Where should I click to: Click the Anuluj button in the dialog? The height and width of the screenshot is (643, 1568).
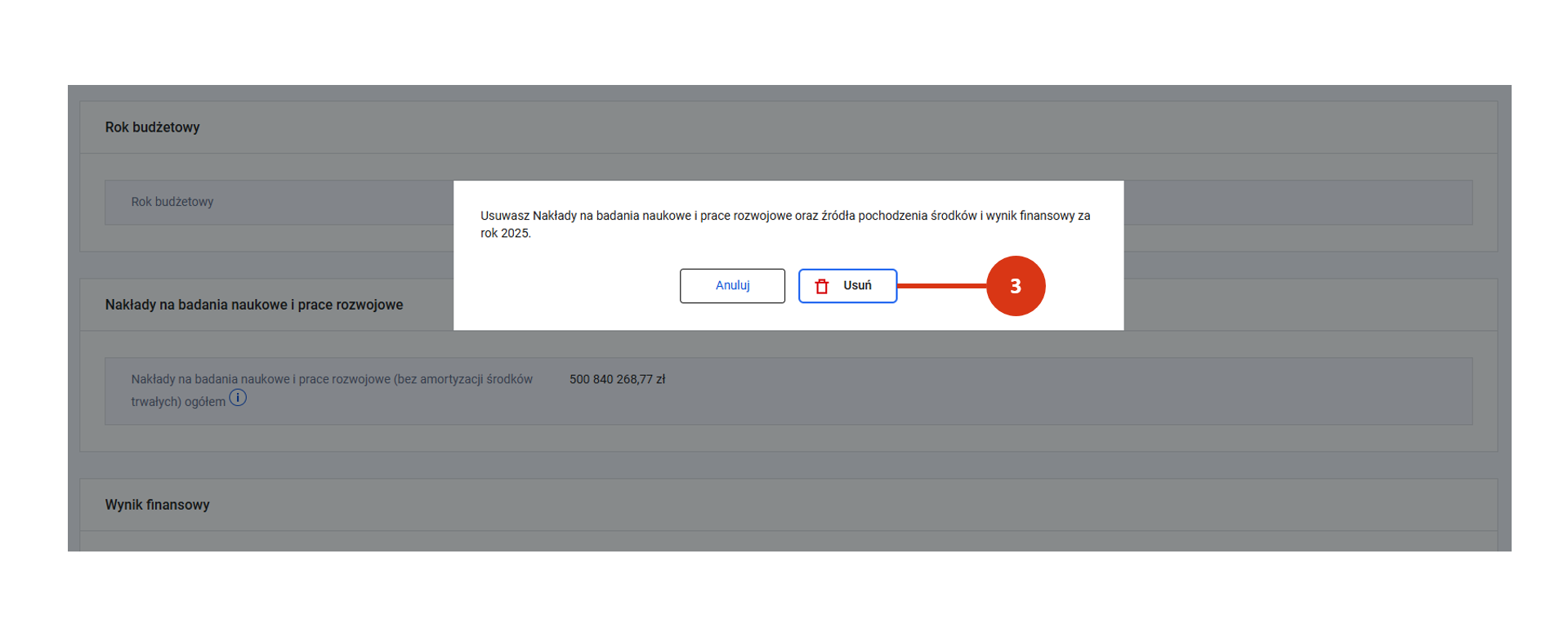(732, 286)
